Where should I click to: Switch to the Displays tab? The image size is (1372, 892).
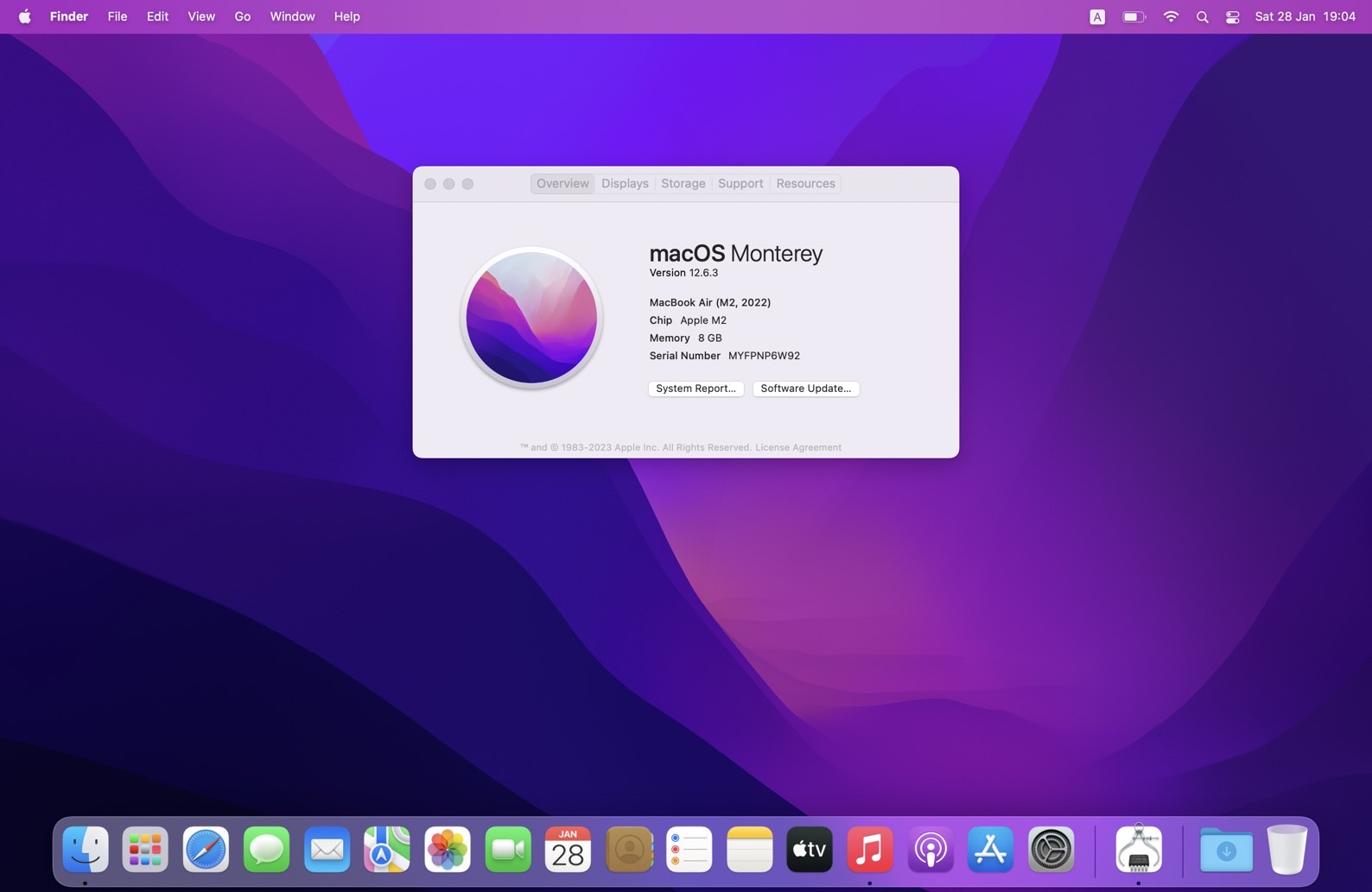(625, 184)
